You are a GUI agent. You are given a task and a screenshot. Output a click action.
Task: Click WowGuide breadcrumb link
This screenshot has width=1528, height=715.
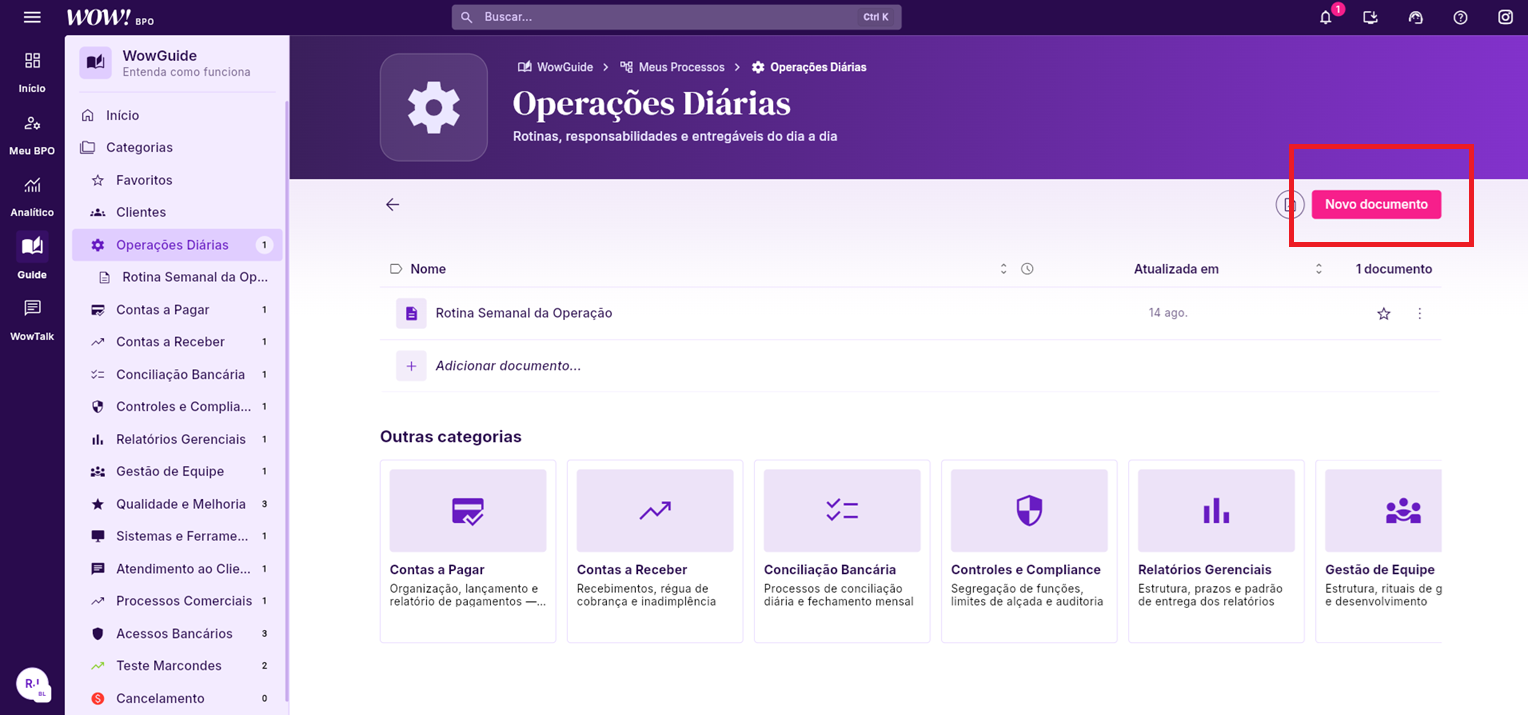tap(555, 67)
